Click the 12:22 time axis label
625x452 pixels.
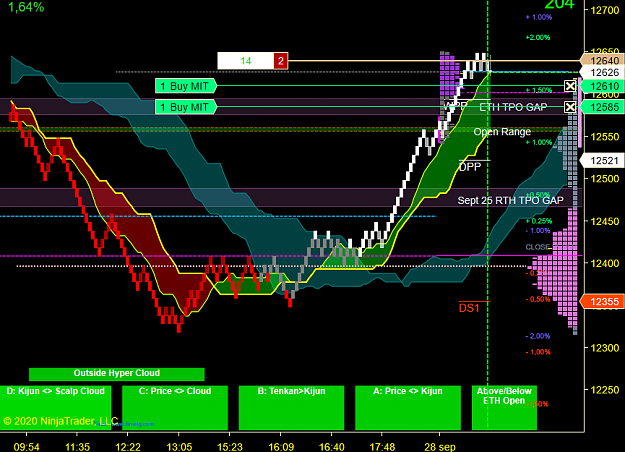[128, 447]
